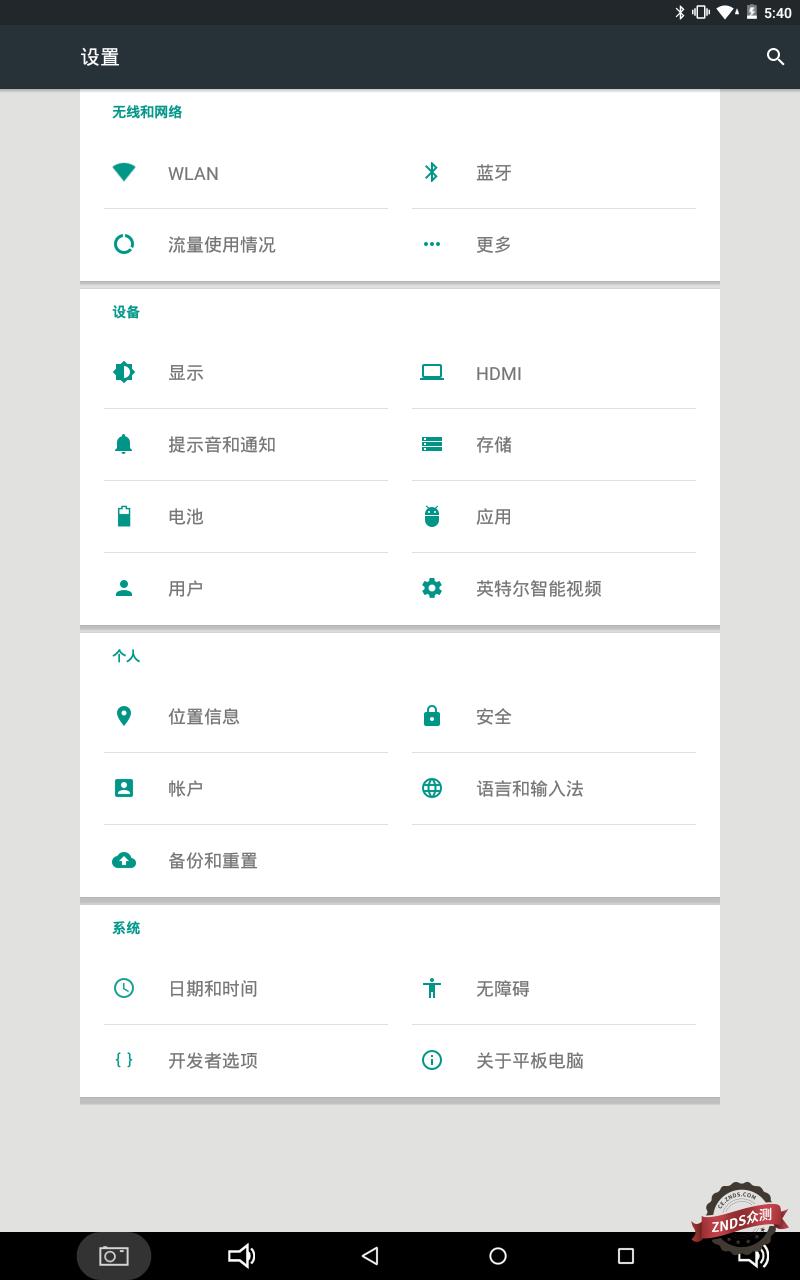This screenshot has width=800, height=1280.
Task: Select the lock icon next to 安全
Action: coord(431,716)
